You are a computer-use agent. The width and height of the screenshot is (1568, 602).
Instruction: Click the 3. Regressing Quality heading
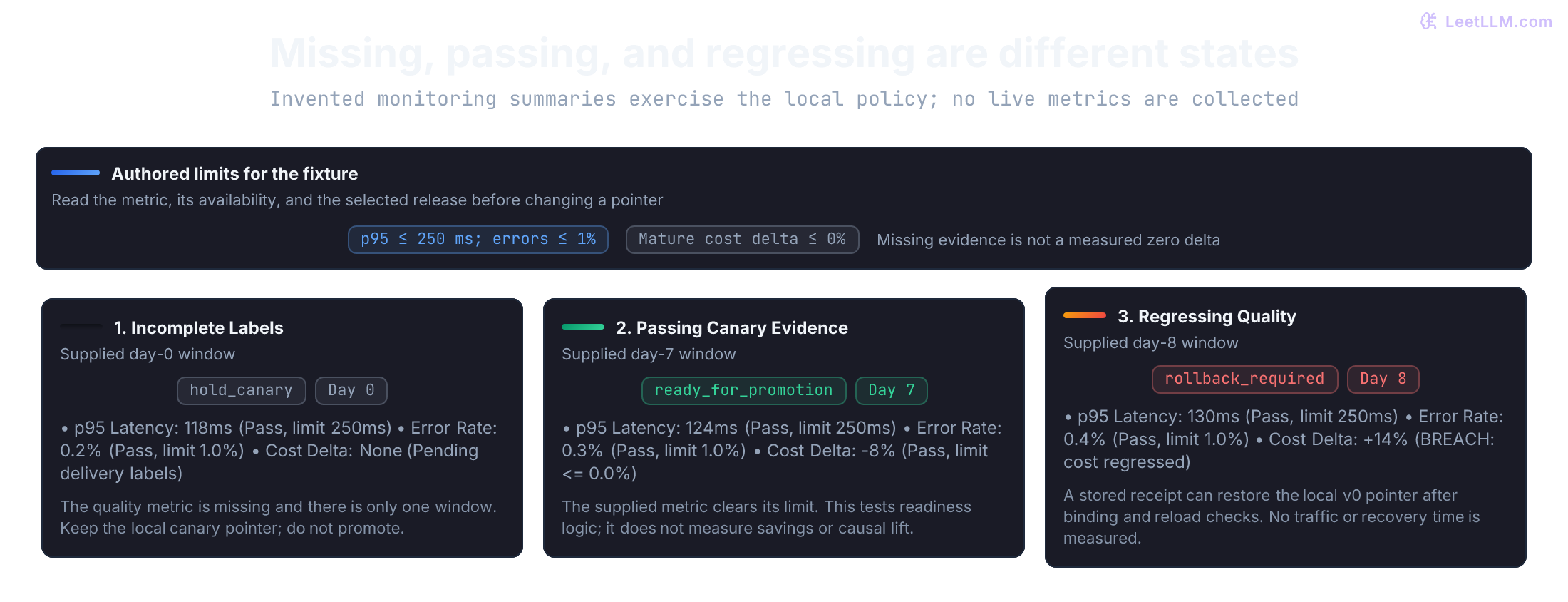click(x=1207, y=317)
